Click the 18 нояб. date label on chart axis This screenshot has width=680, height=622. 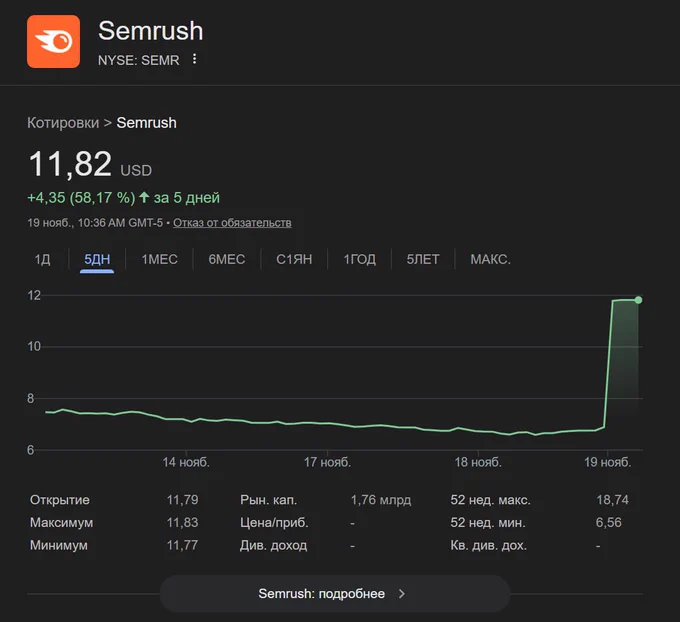[478, 462]
